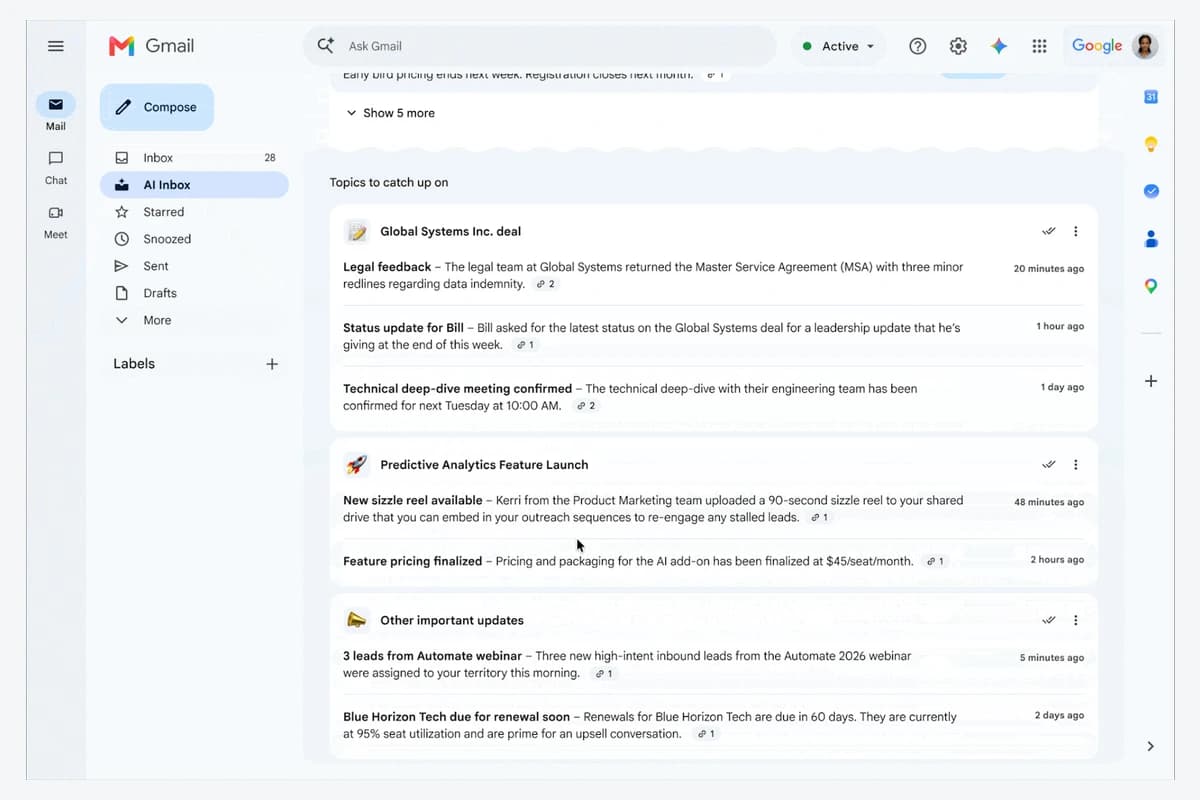Open the Settings gear icon
The height and width of the screenshot is (800, 1200).
coord(958,46)
